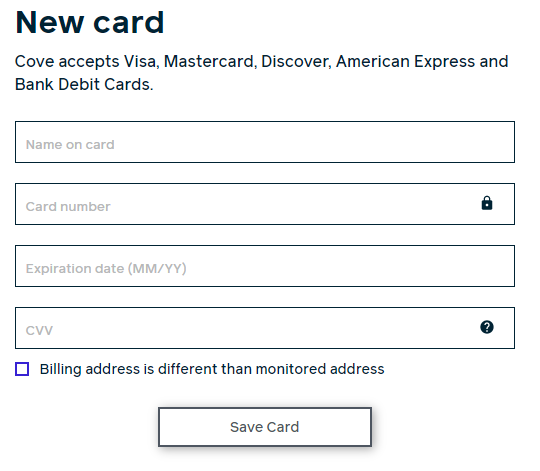Click the 'Card number' placeholder text
The width and height of the screenshot is (540, 471).
68,207
